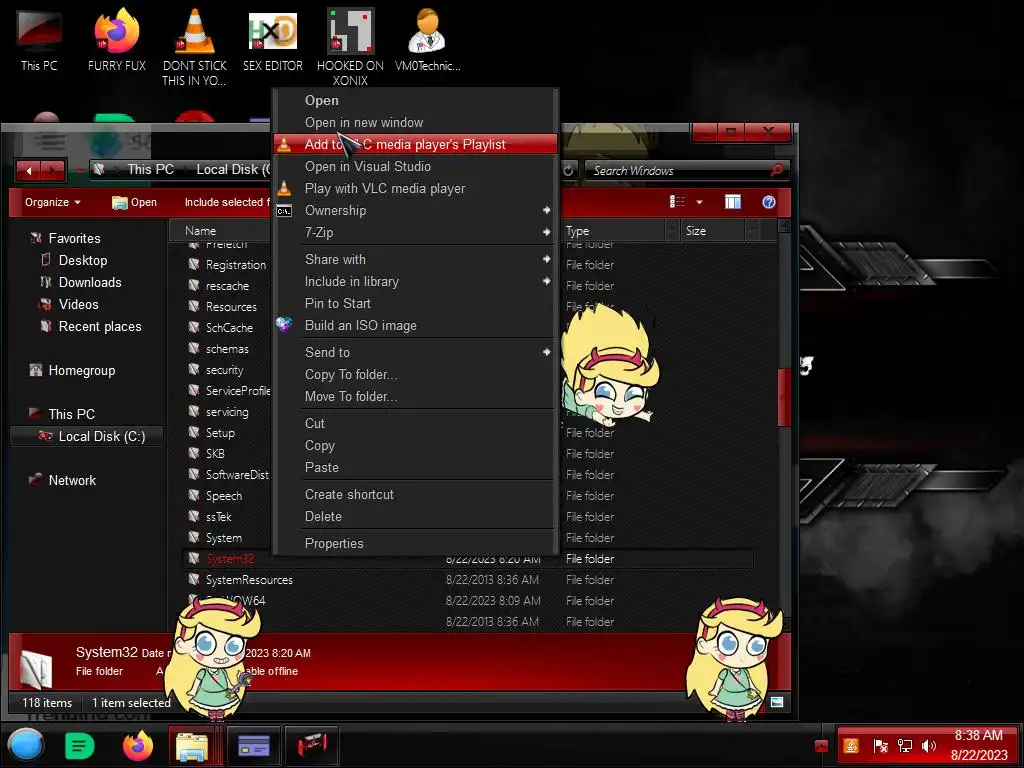Select Downloads in navigation pane

[89, 282]
